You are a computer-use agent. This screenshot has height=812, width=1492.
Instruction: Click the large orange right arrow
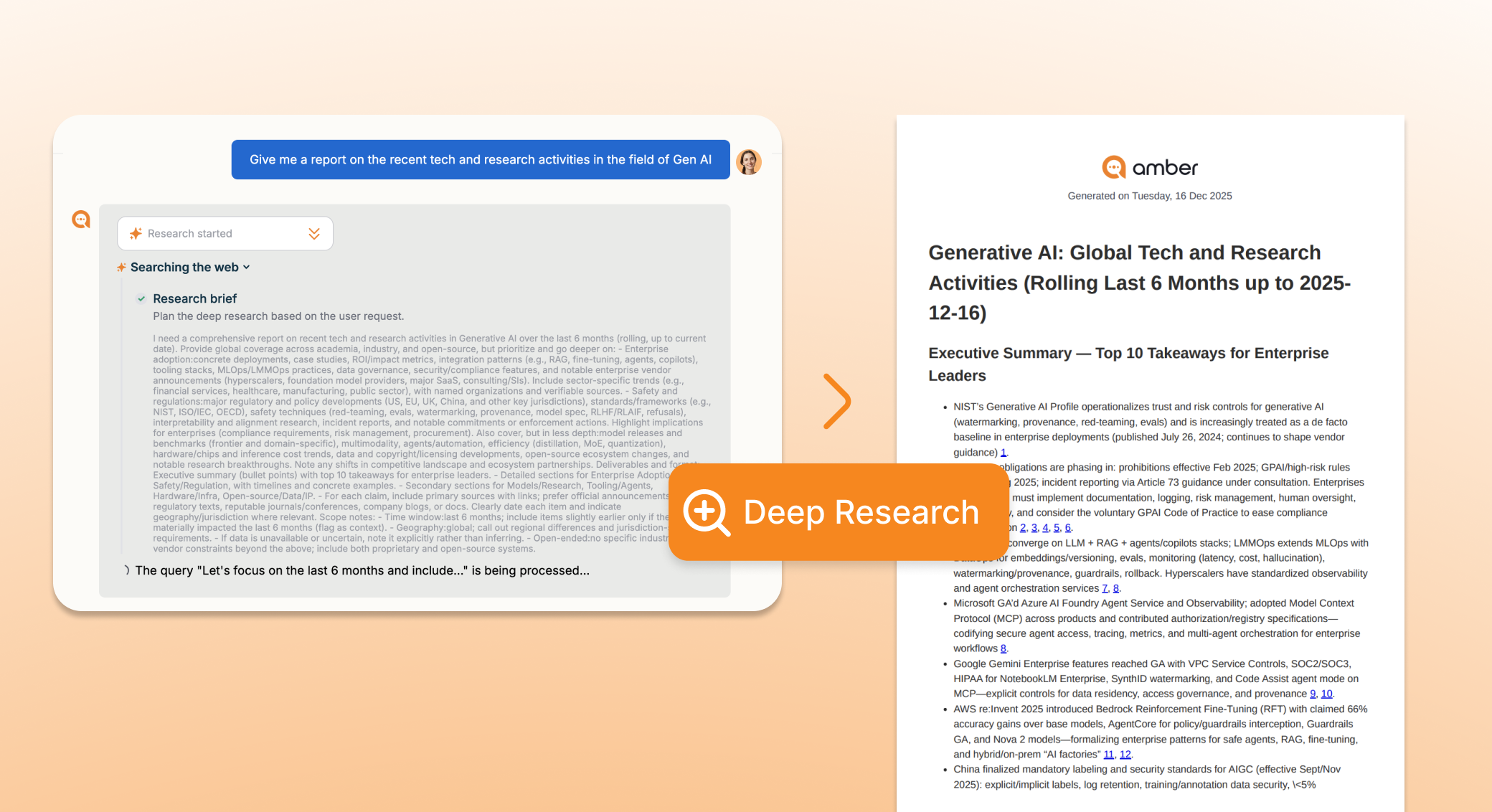coord(836,401)
